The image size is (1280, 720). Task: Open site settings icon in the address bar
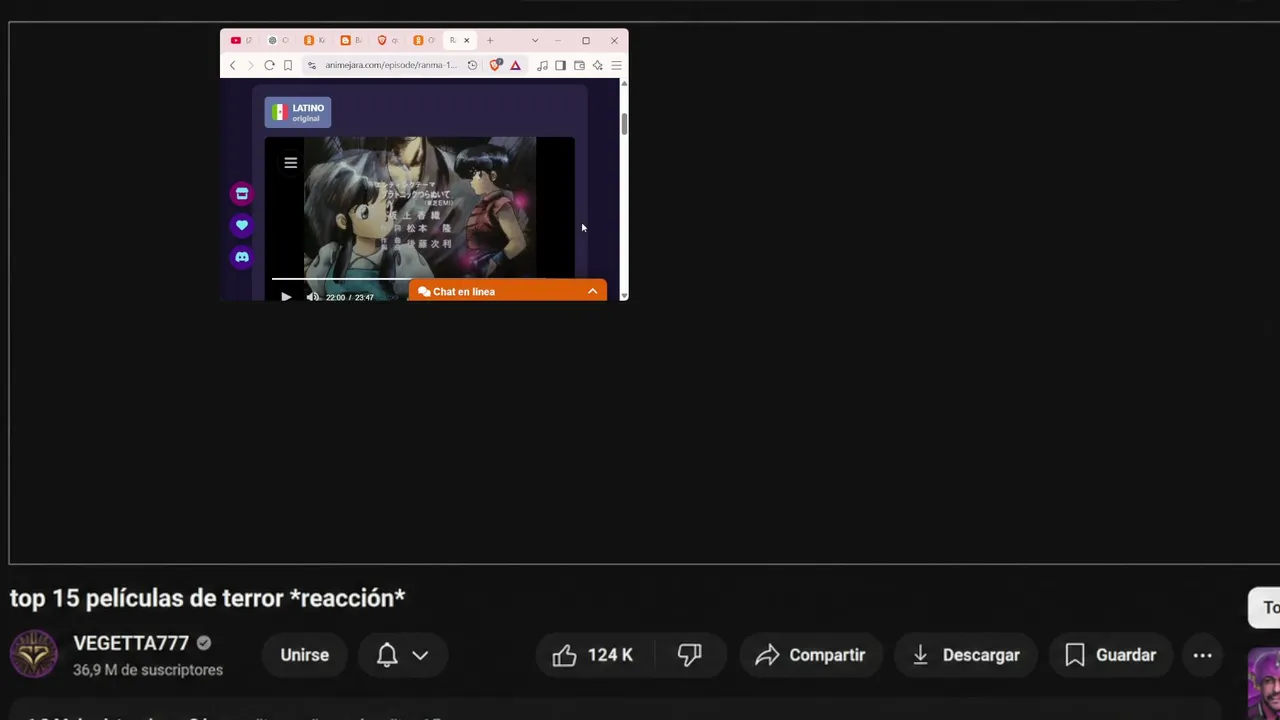click(312, 65)
